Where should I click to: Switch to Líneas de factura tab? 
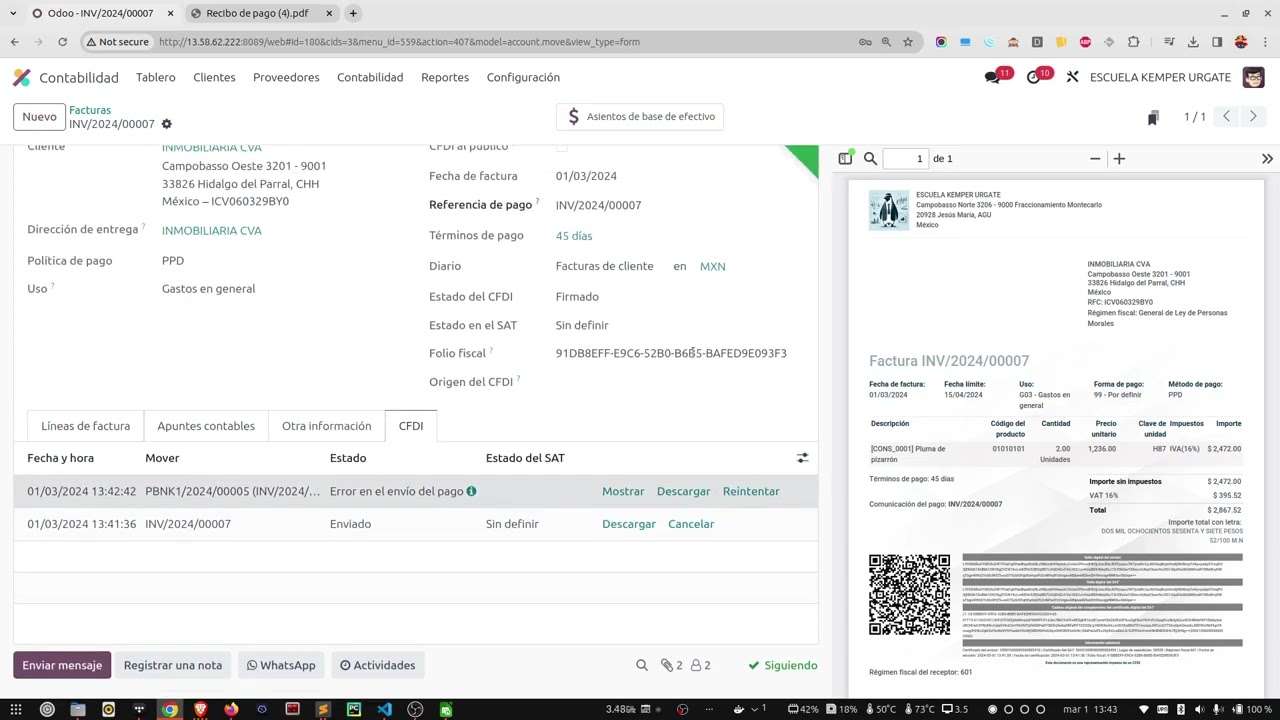pyautogui.click(x=85, y=426)
